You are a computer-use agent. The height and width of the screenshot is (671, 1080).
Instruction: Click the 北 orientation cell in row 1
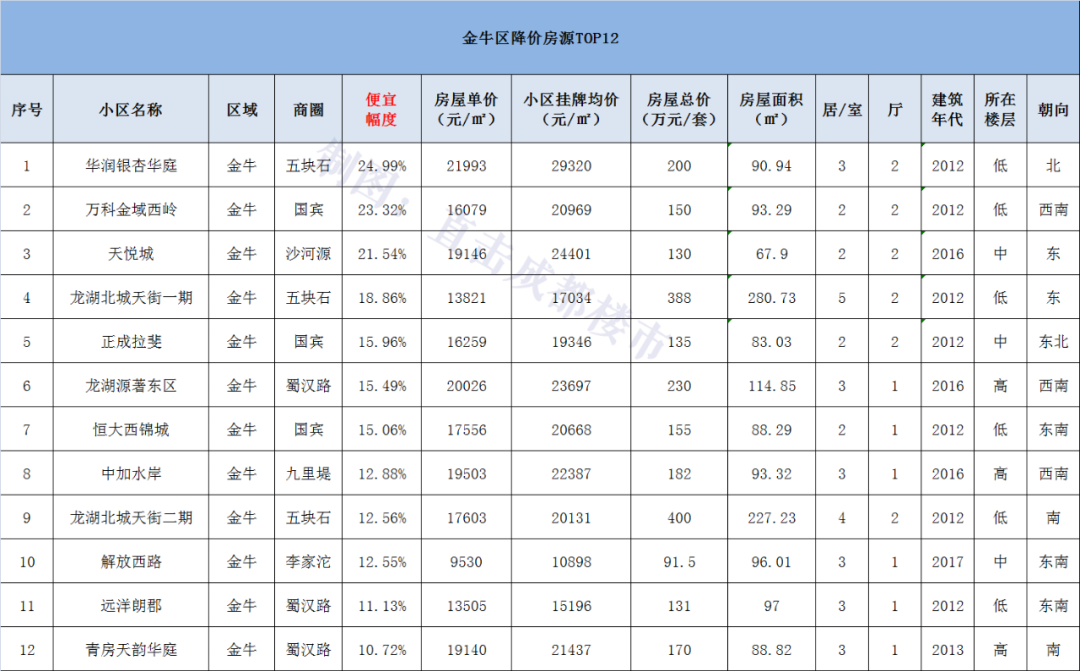[1053, 166]
